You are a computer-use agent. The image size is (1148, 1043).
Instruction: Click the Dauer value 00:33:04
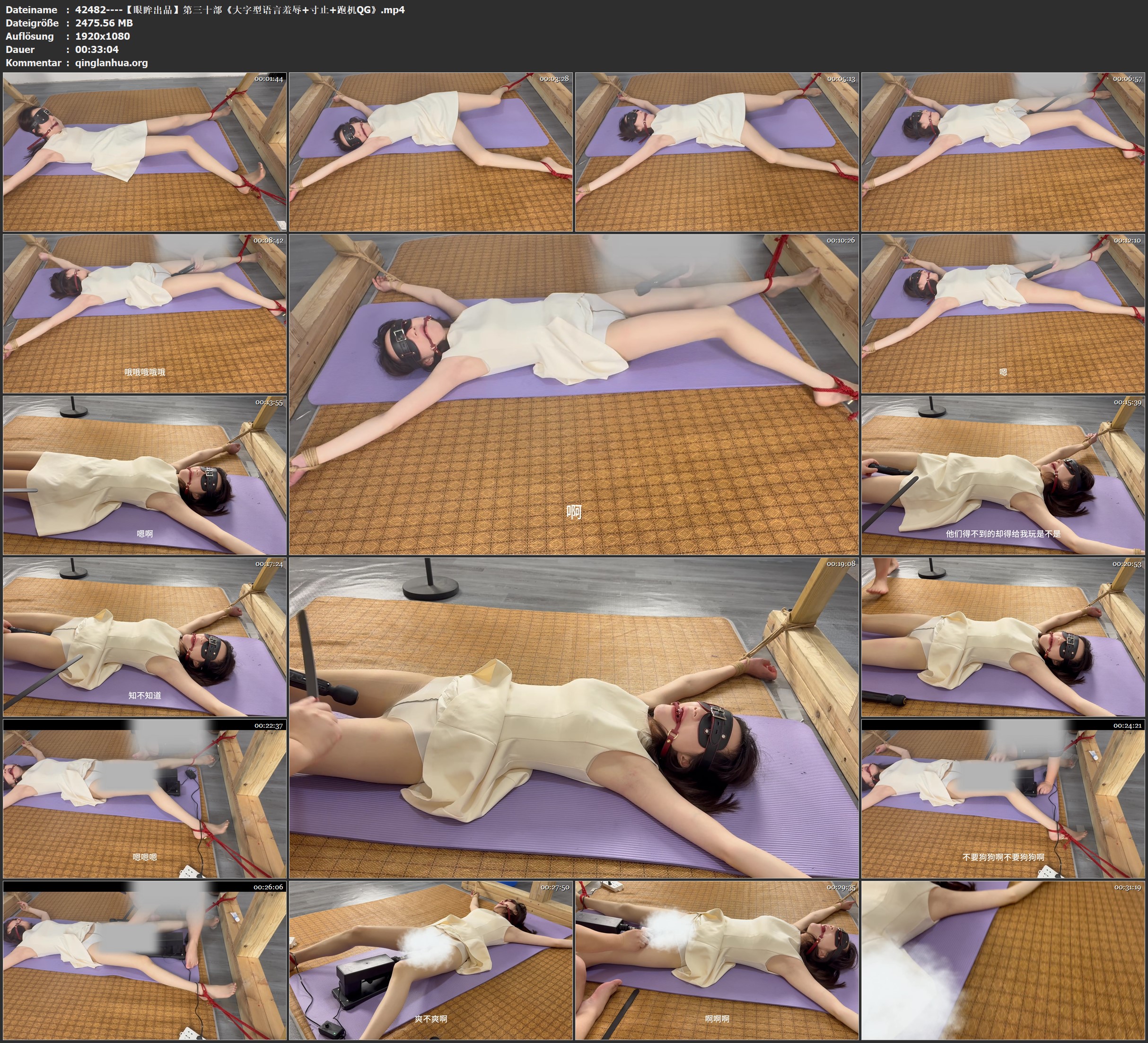(x=97, y=50)
